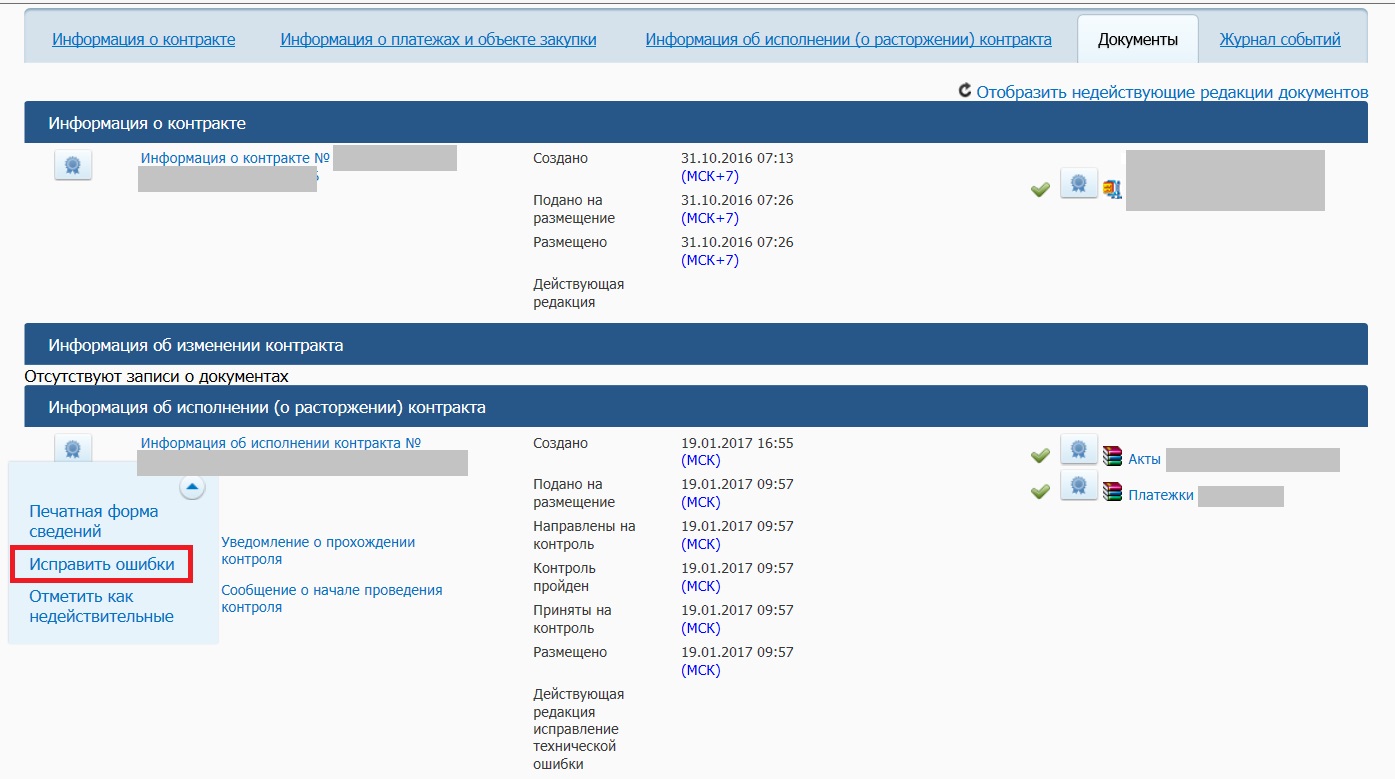Click the refresh icon before Отобразить недействующие редакции
This screenshot has width=1395, height=779.
(x=965, y=91)
